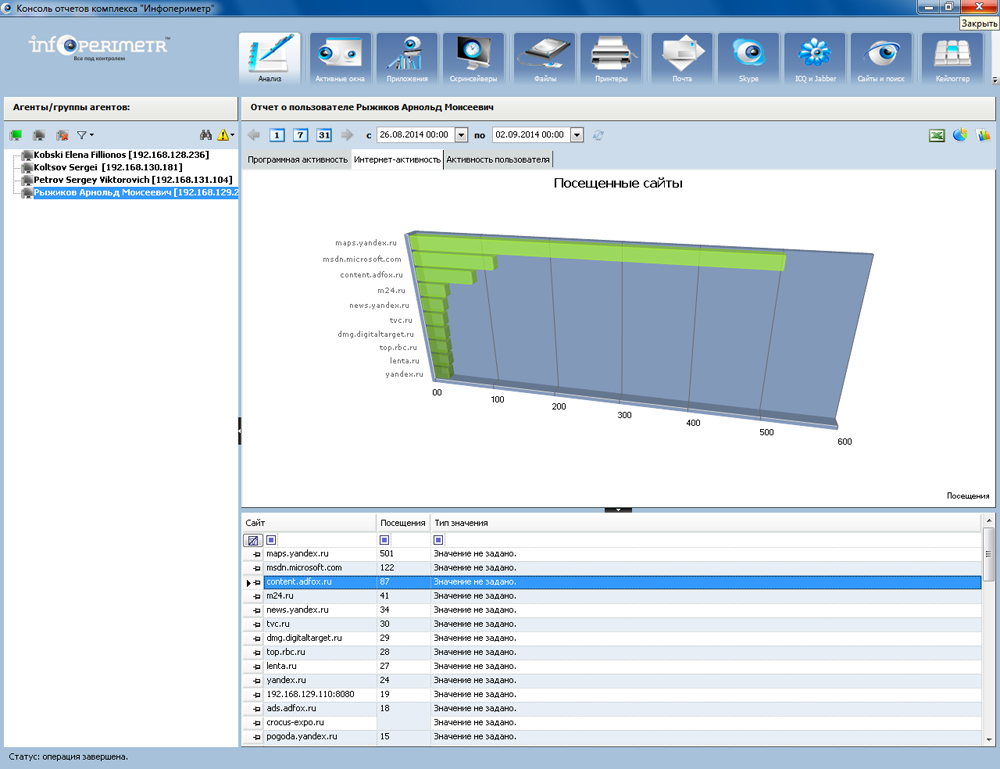Click the pie chart view icon
1000x769 pixels.
[960, 135]
